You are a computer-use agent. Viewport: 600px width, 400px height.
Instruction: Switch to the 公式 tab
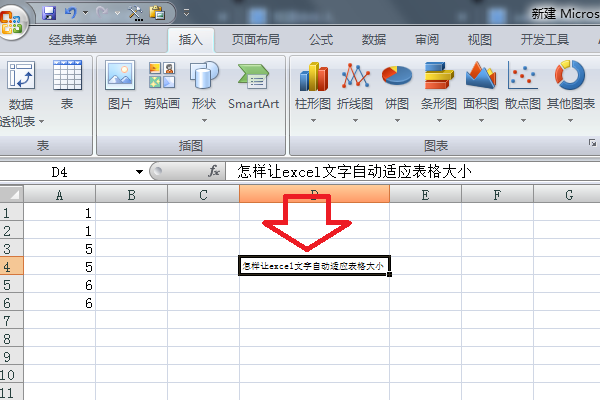(321, 39)
